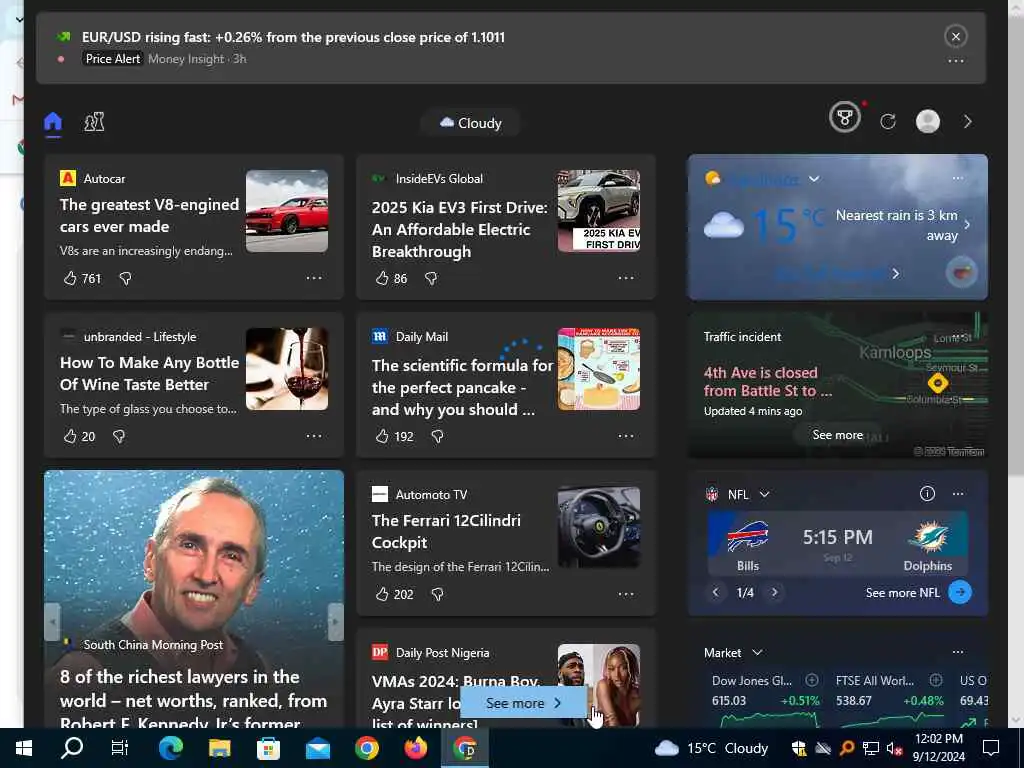
Task: Open more options on the InsideEVs card
Action: pyautogui.click(x=626, y=278)
